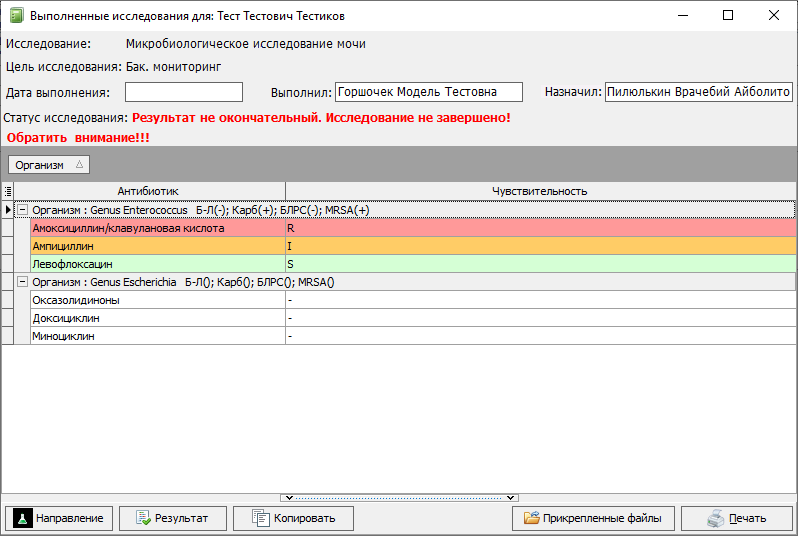The height and width of the screenshot is (536, 798).
Task: Click the copy icon on Копировать button
Action: [x=261, y=518]
